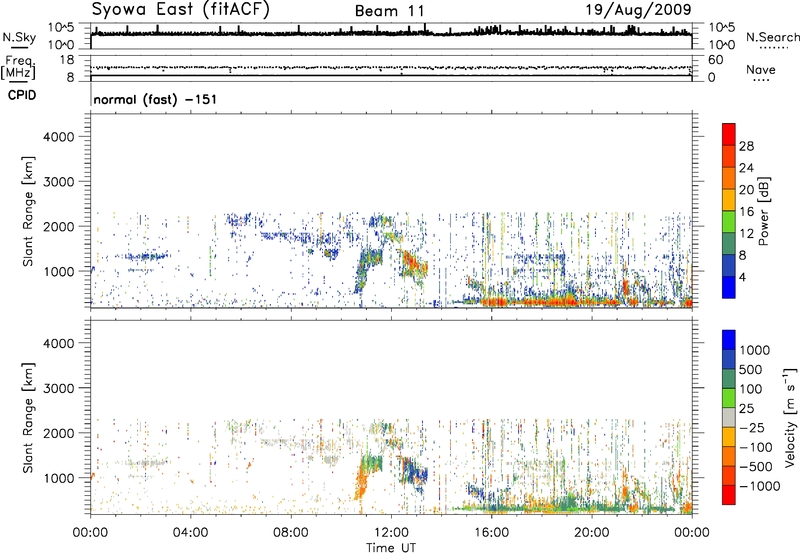
Task: Click the "-500" value on the velocity colorbar
Action: click(x=756, y=467)
